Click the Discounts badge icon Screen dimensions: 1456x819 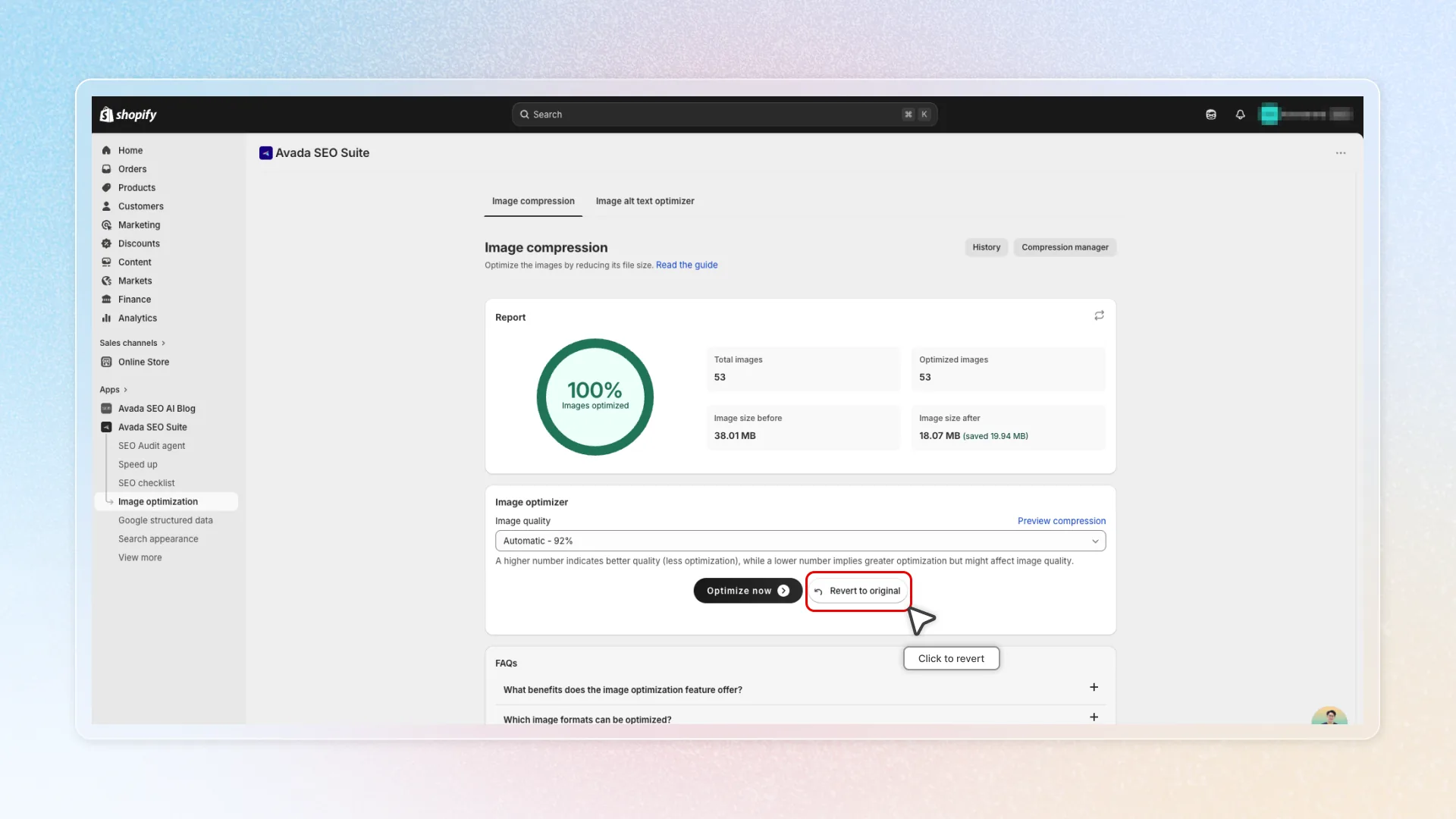106,243
